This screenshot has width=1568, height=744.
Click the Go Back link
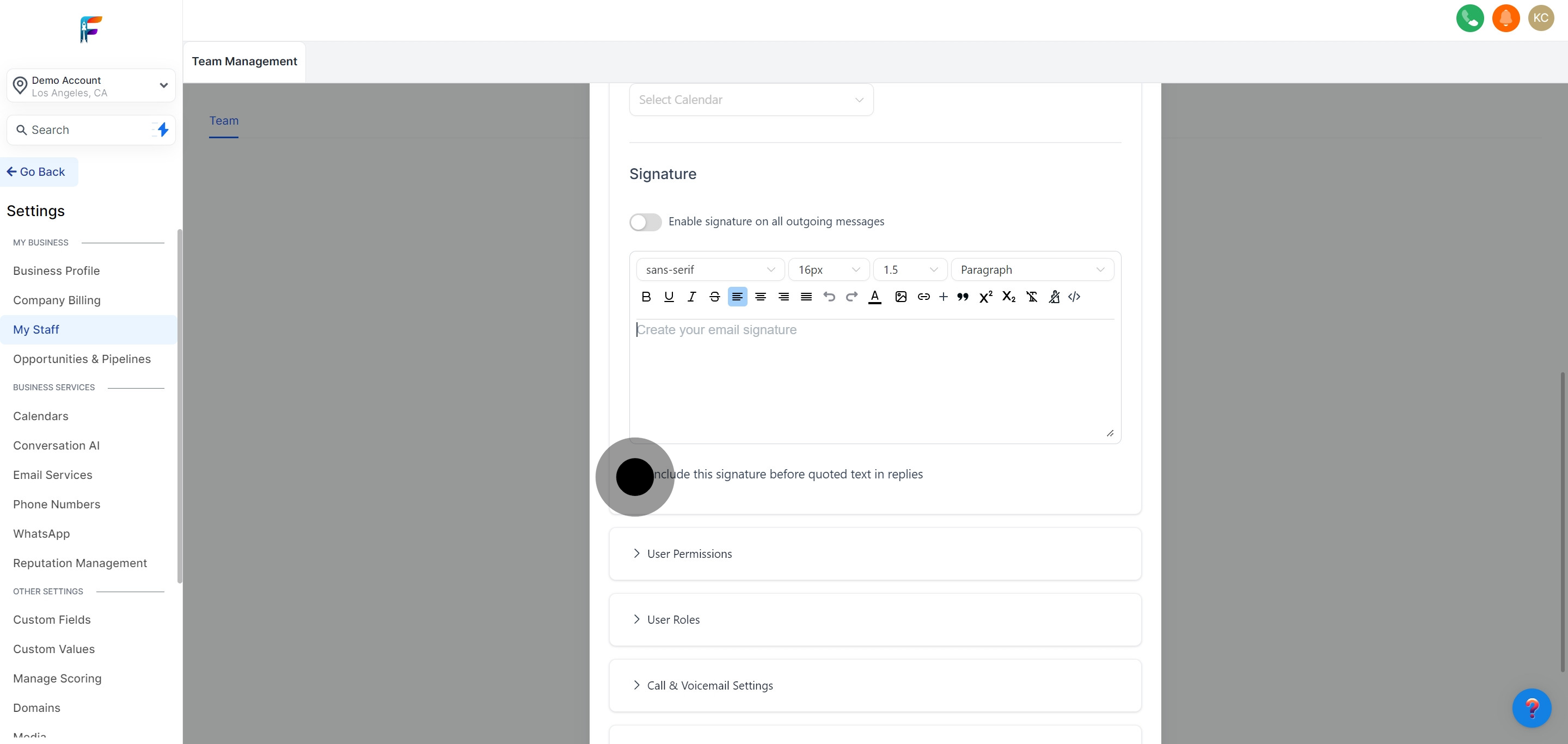[x=36, y=172]
